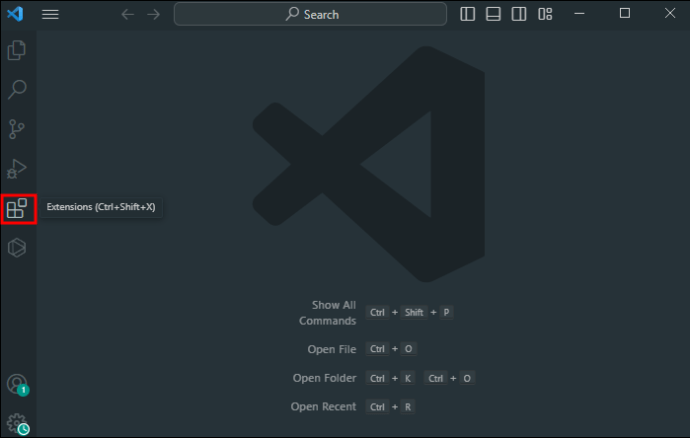Open the Accounts menu with badge
Viewport: 690px width, 438px height.
tap(18, 385)
